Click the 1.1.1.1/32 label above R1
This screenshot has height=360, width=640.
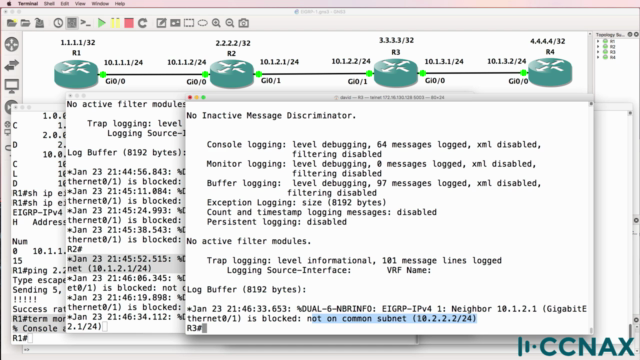pos(78,42)
